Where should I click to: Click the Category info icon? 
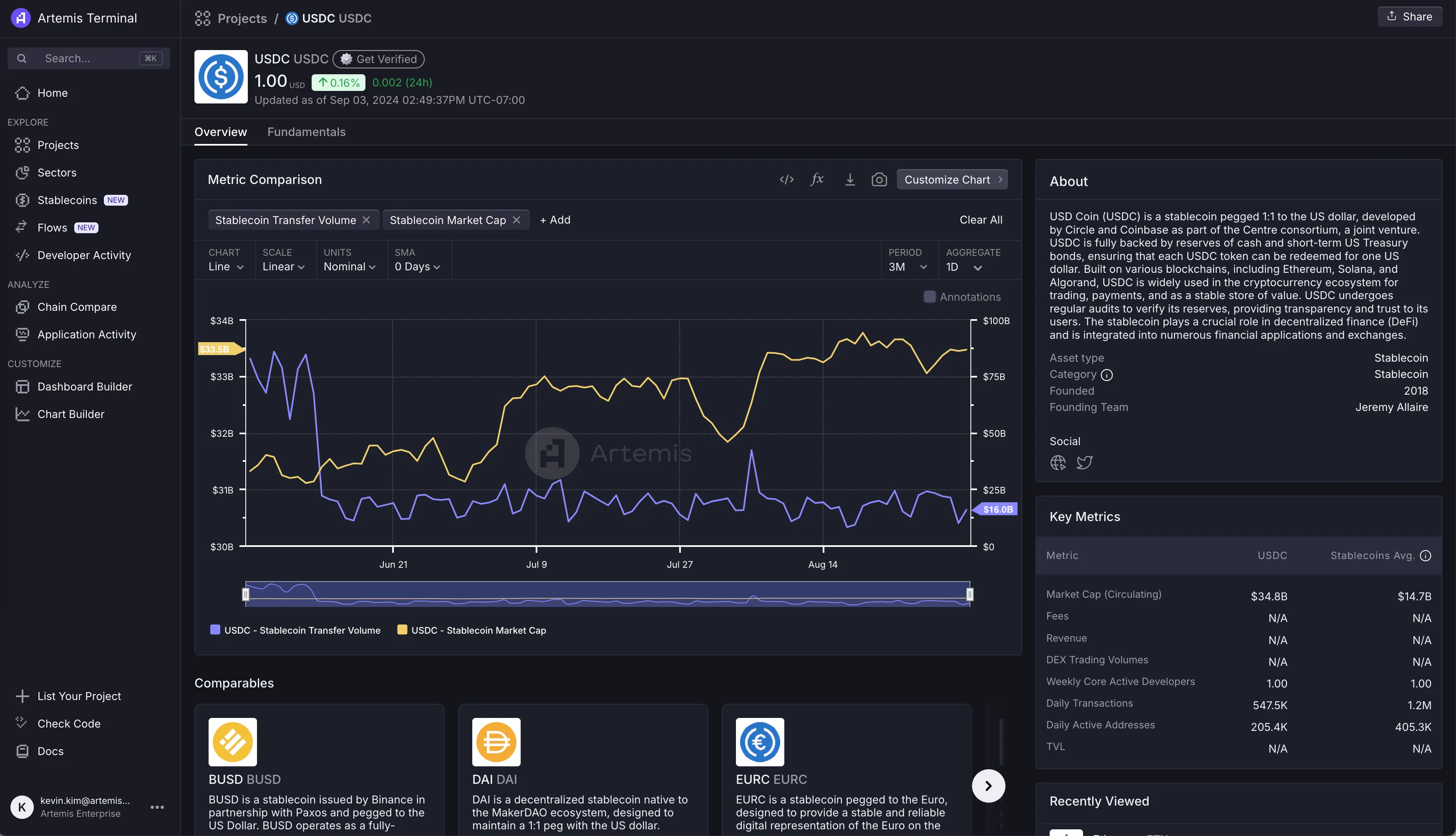click(x=1106, y=375)
